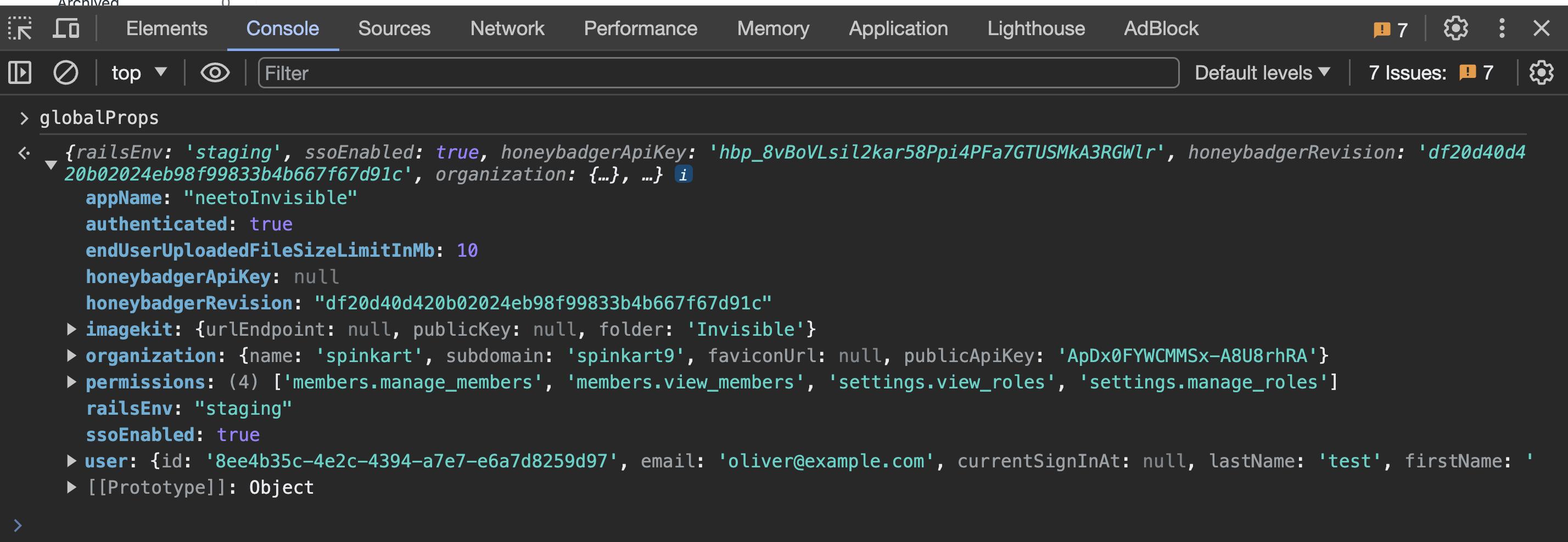1568x542 pixels.
Task: Open the Default levels dropdown
Action: pyautogui.click(x=1262, y=73)
